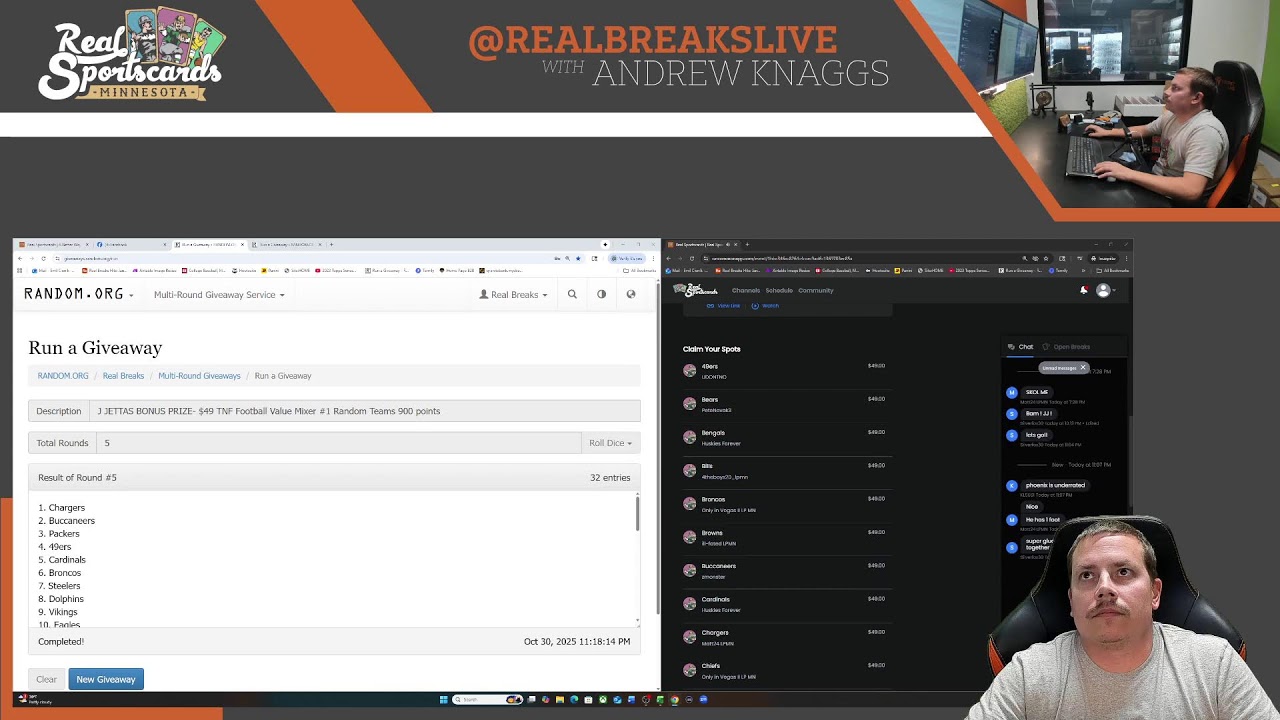Follow the RANDOM.ORG breadcrumb link
Image resolution: width=1280 pixels, height=720 pixels.
(x=63, y=376)
